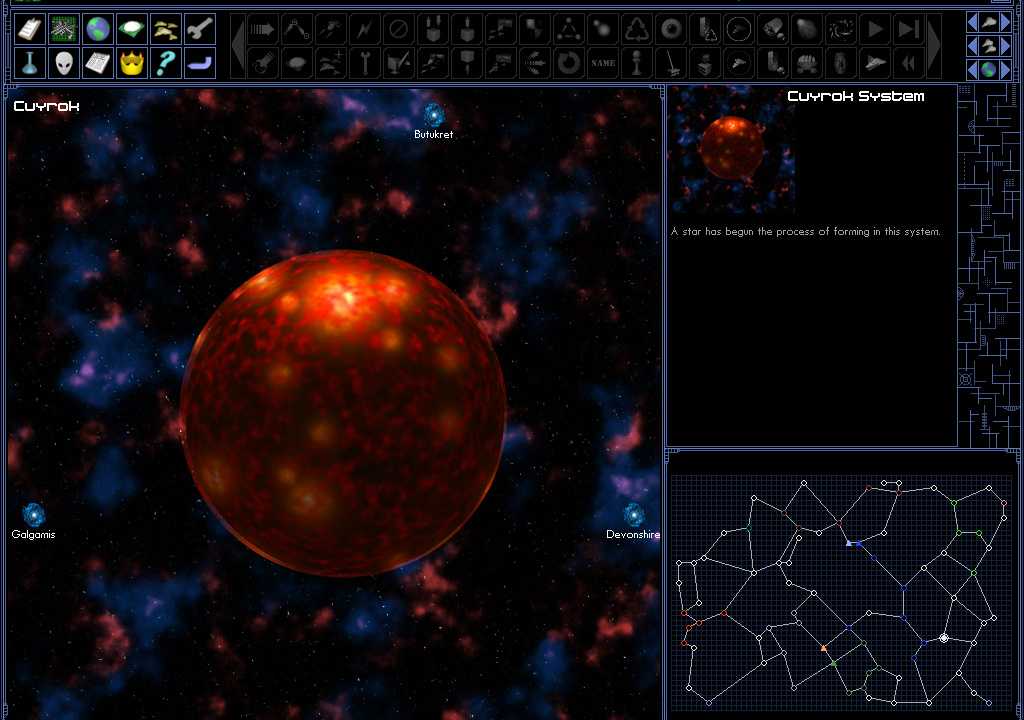Image resolution: width=1024 pixels, height=720 pixels.
Task: Click the clear orders no-entry icon
Action: pyautogui.click(x=399, y=28)
